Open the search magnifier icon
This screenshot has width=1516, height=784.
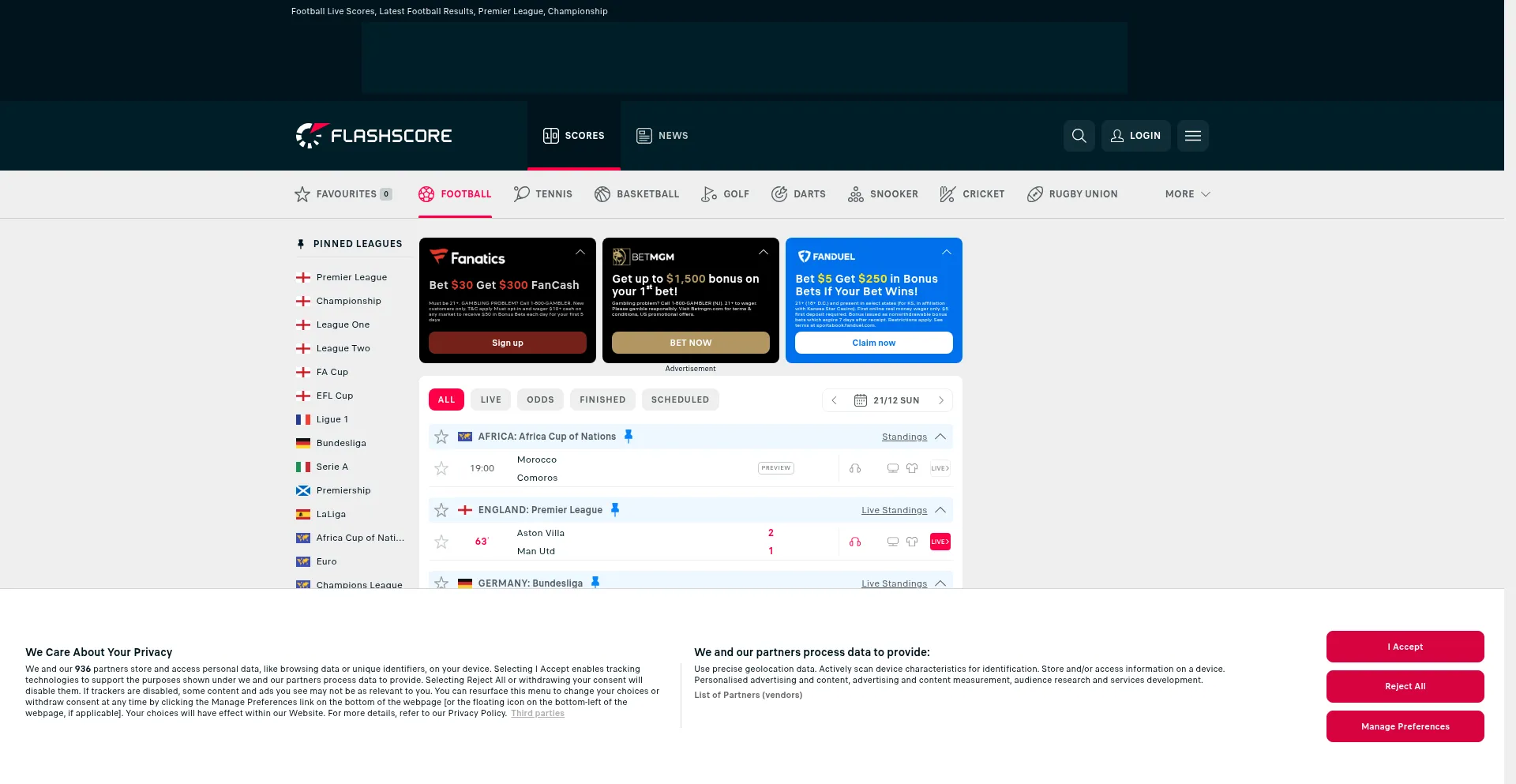click(1079, 136)
